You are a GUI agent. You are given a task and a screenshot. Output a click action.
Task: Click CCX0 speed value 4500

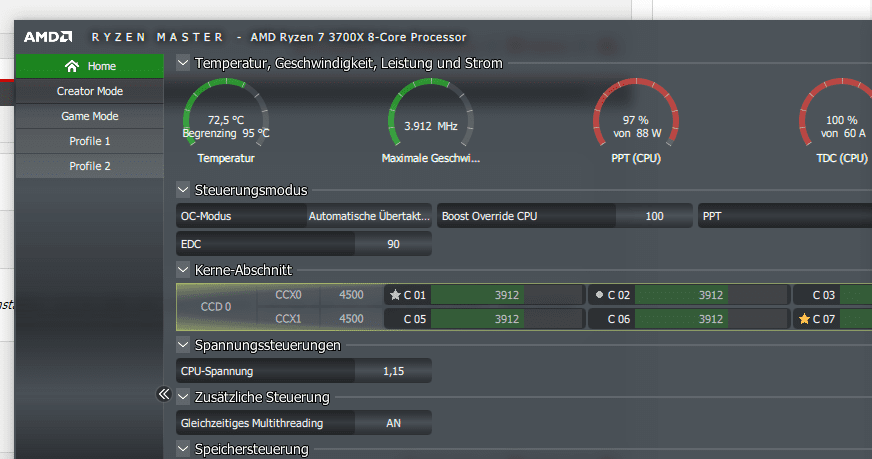click(x=351, y=295)
